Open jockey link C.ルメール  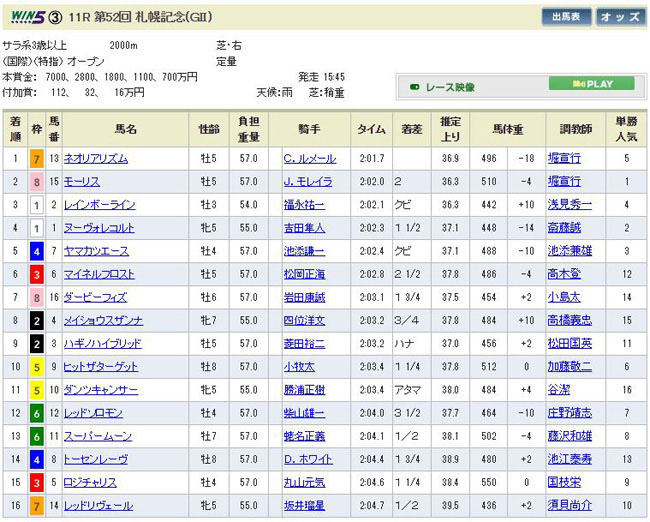[x=309, y=158]
